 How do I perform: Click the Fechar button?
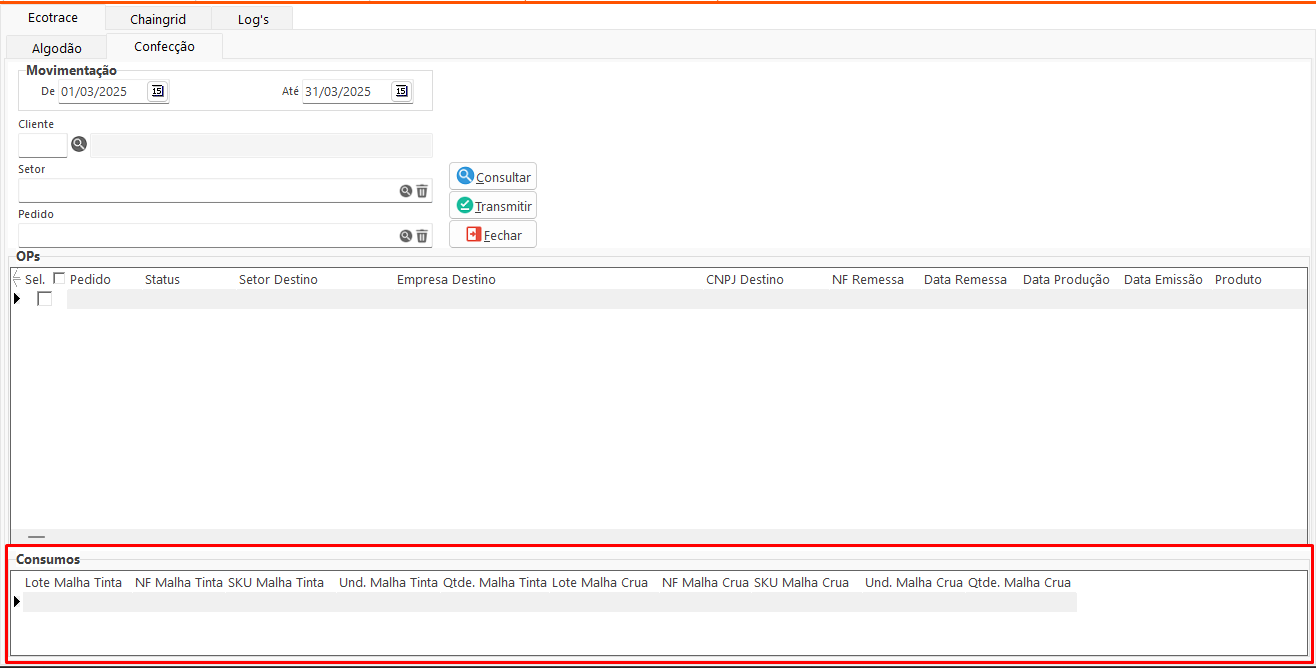coord(493,235)
